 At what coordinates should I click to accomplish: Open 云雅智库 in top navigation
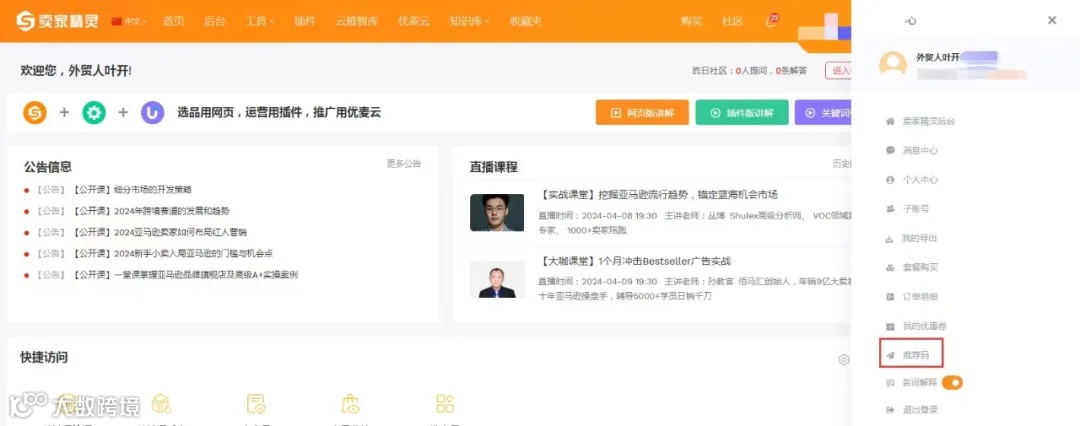pos(357,21)
